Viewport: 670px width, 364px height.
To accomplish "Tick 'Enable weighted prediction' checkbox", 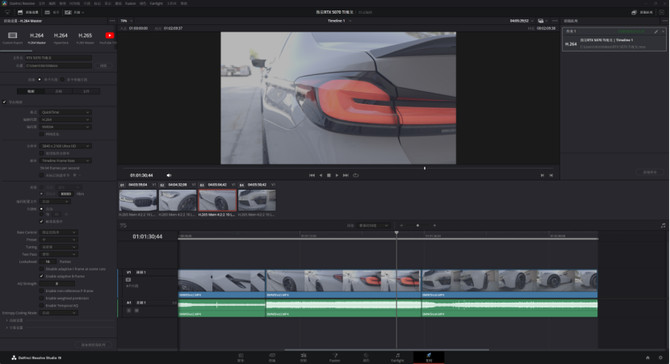I will [41, 298].
